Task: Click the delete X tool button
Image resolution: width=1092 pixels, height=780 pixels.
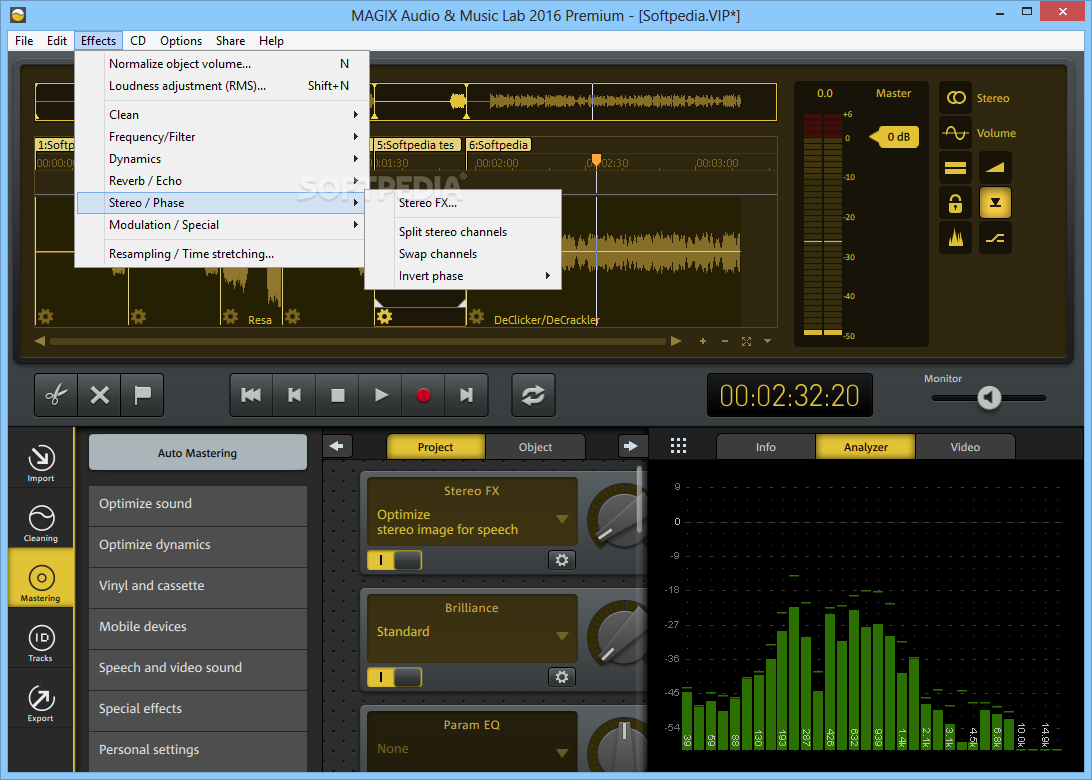Action: 100,395
